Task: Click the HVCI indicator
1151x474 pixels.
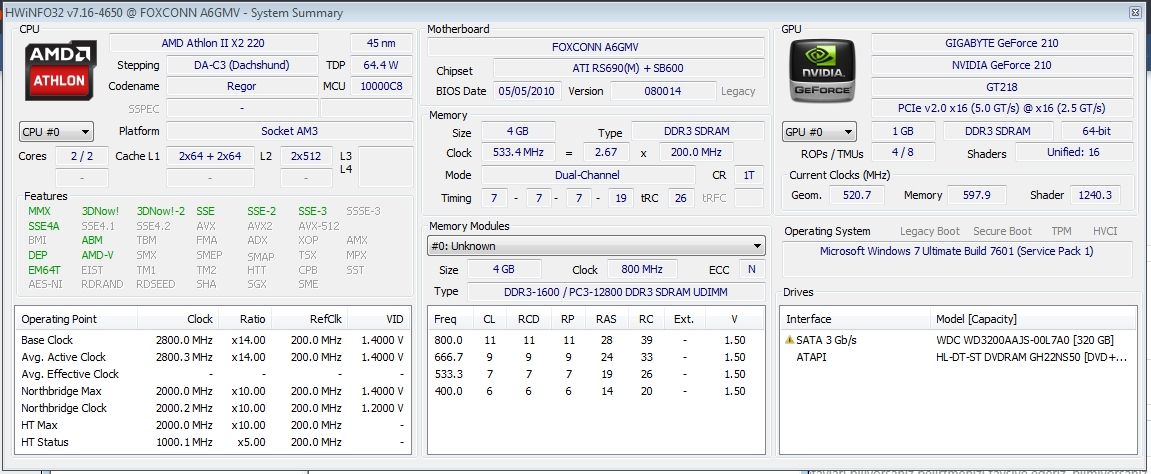Action: pos(1105,230)
